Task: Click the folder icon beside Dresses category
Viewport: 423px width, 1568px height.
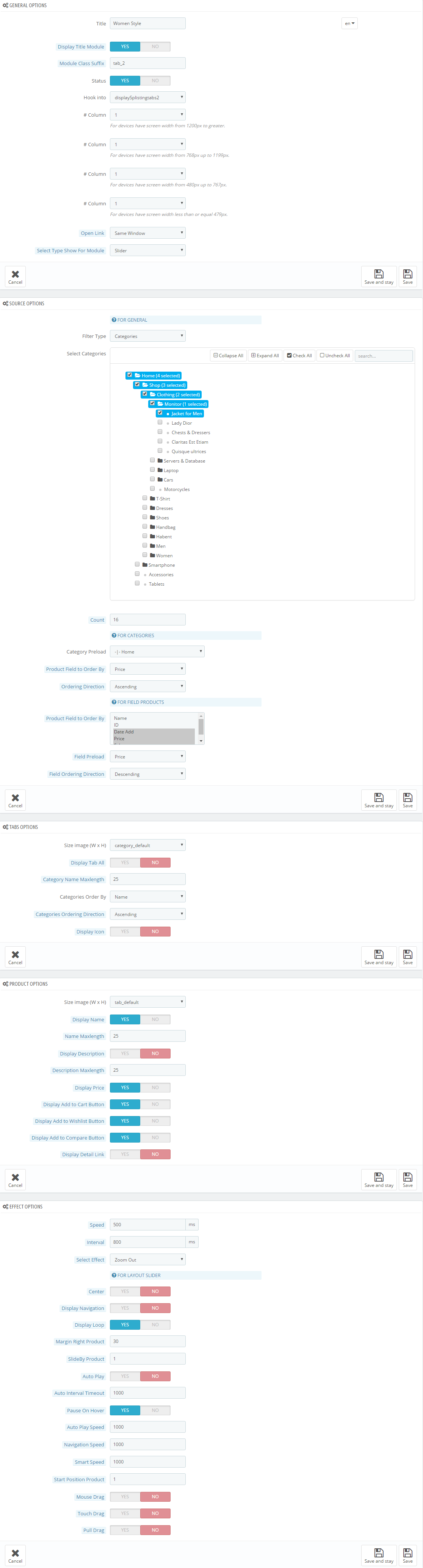Action: 152,508
